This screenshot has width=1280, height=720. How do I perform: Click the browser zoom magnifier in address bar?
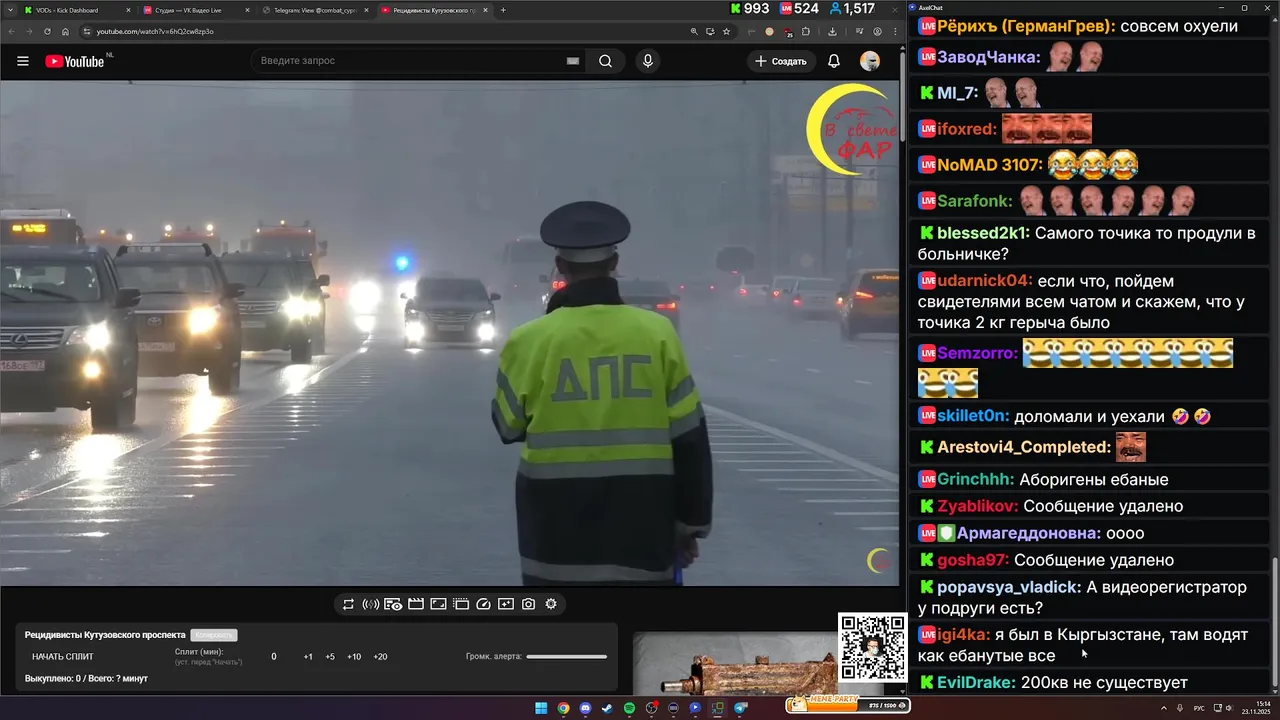tap(694, 31)
